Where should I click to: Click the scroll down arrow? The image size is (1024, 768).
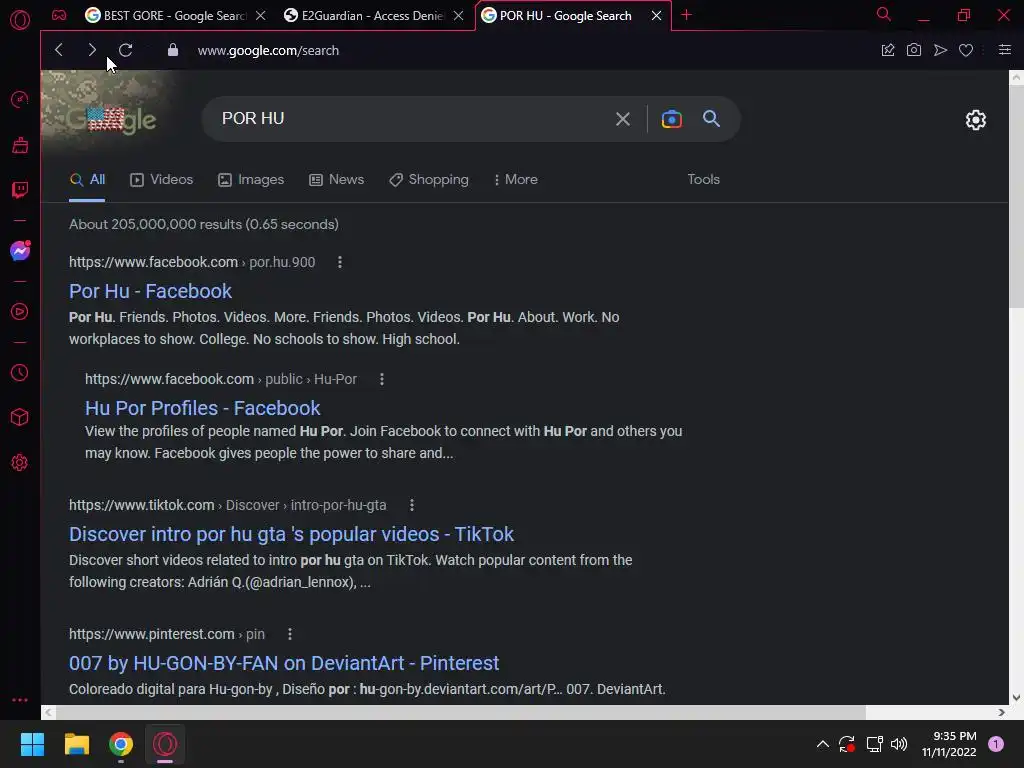(1016, 697)
